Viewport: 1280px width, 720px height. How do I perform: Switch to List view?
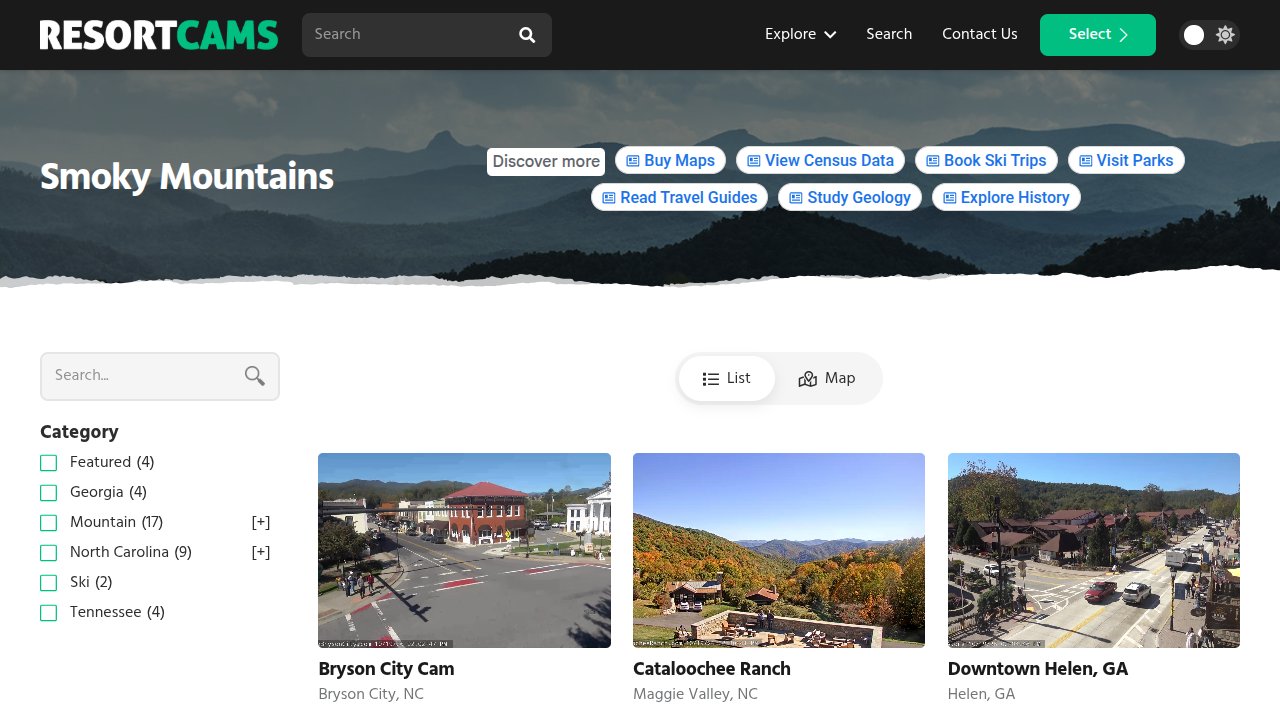coord(727,378)
